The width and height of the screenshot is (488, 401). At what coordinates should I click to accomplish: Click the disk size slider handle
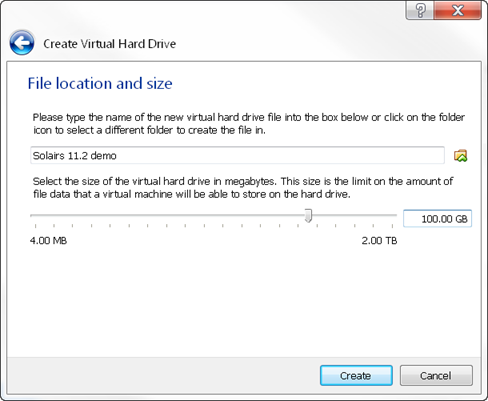[x=308, y=216]
